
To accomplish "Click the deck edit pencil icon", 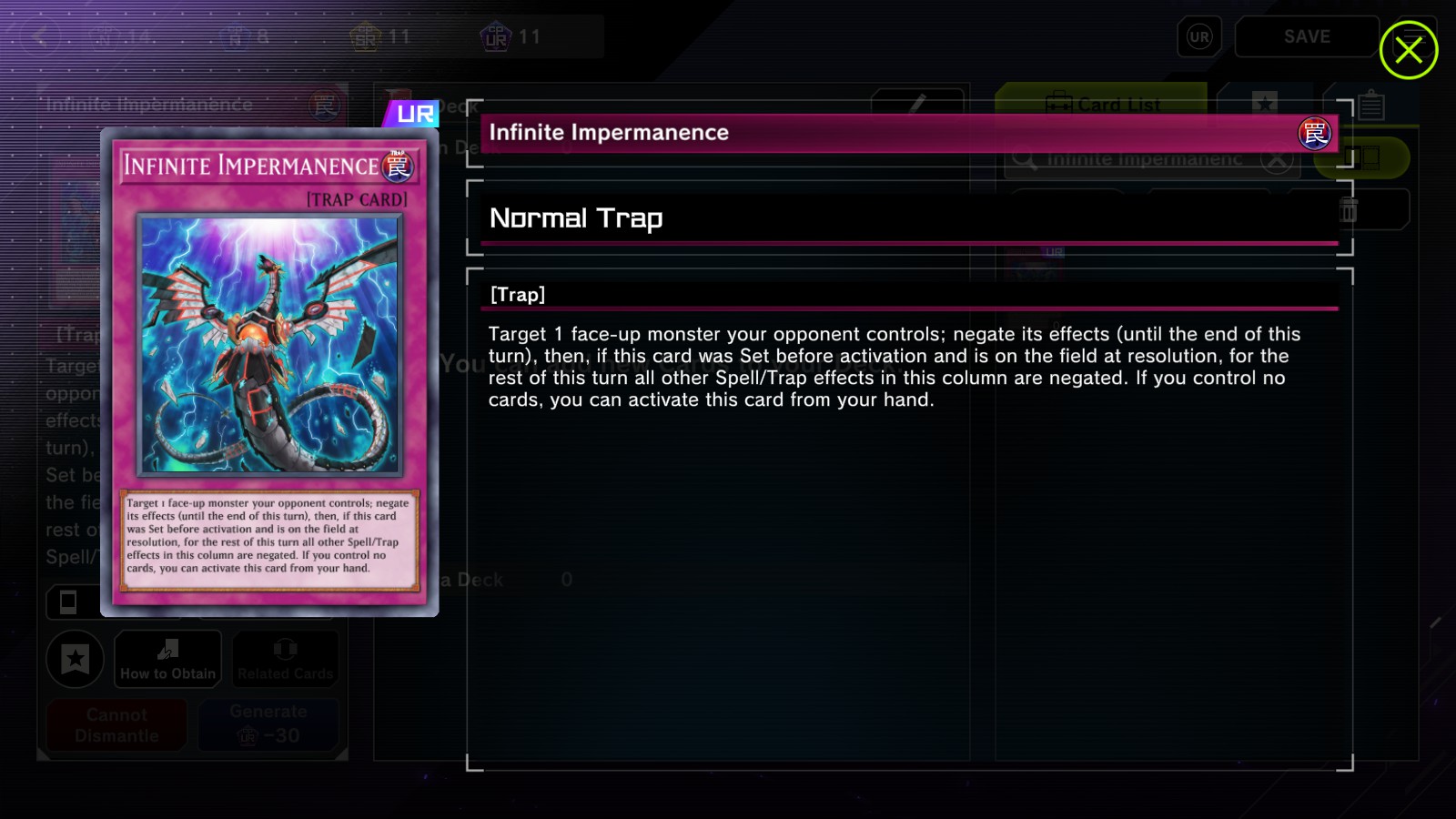I will pos(917,102).
